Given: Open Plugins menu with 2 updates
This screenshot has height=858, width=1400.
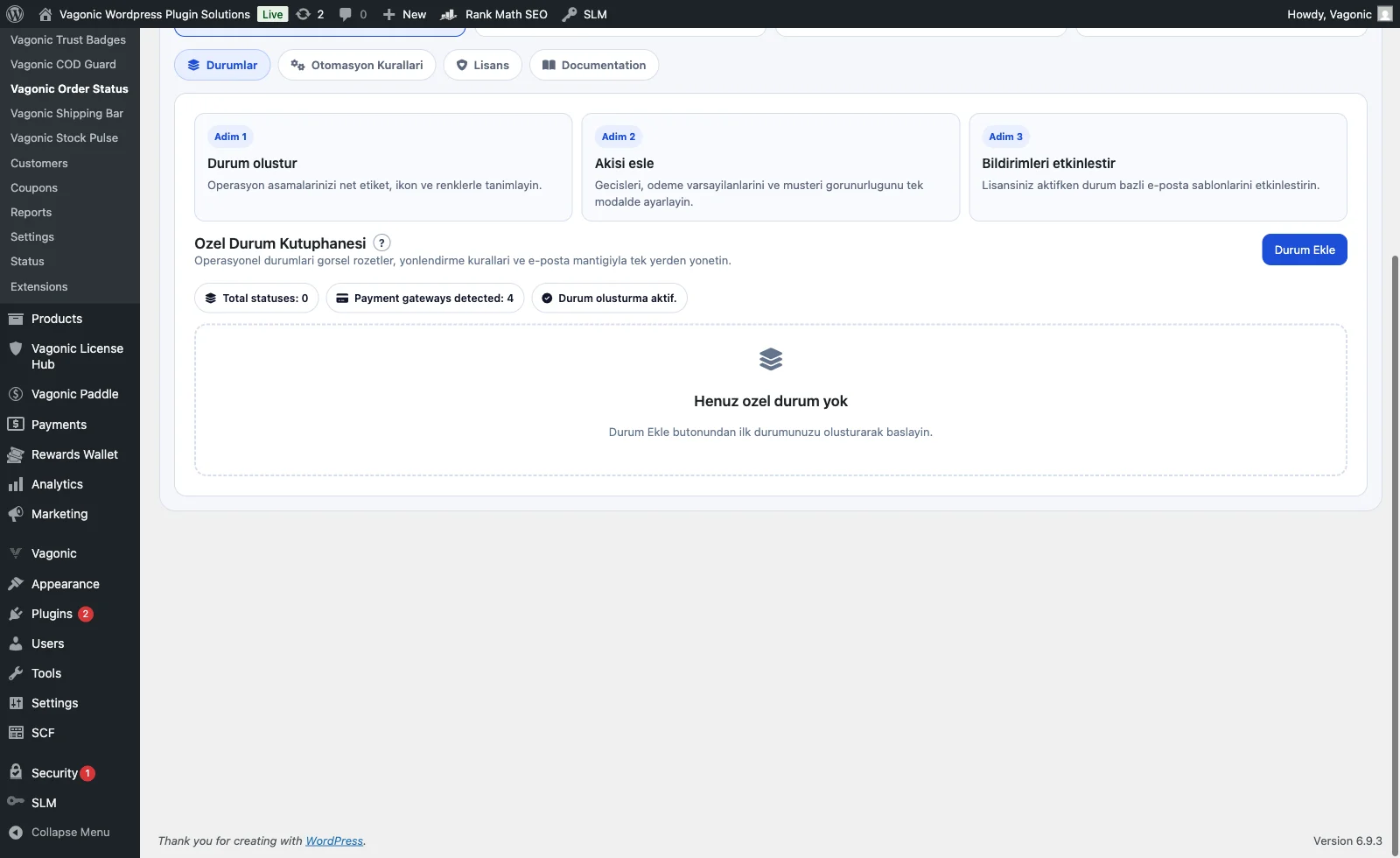Looking at the screenshot, I should click(x=70, y=614).
